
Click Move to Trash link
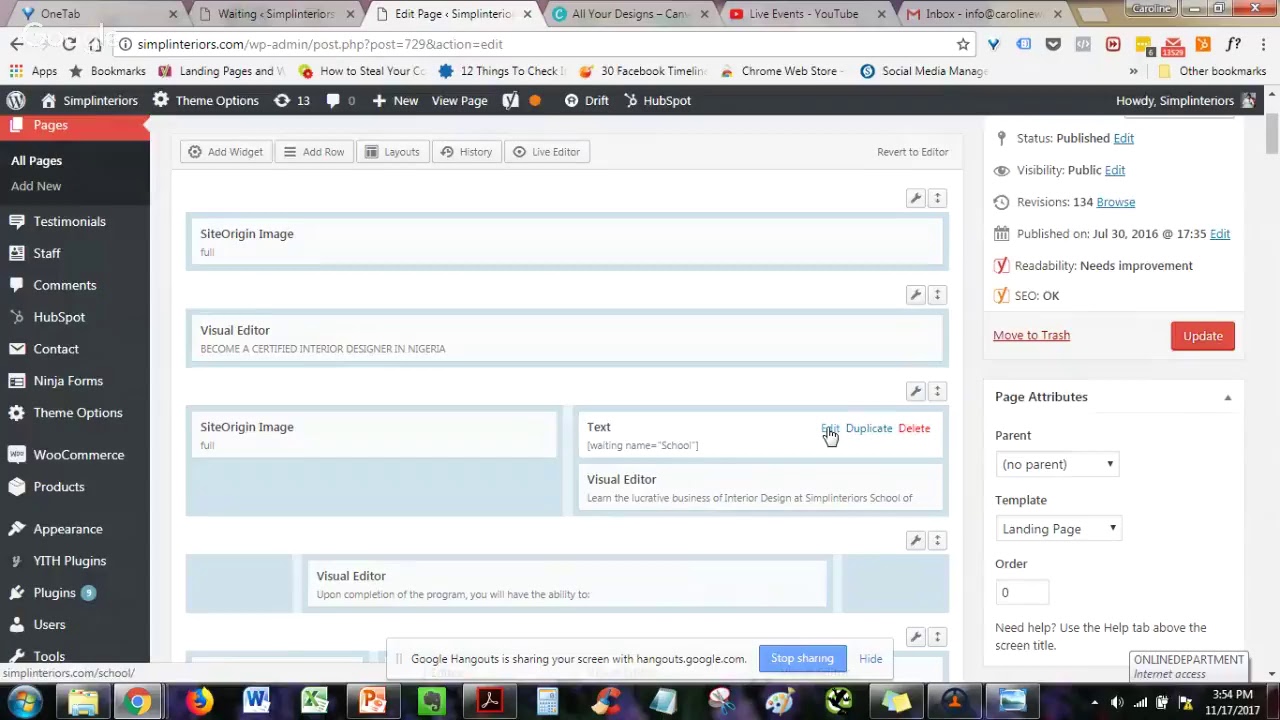tap(1031, 335)
